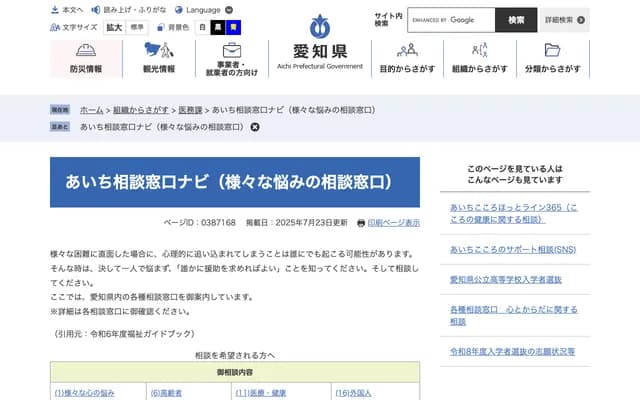This screenshot has height=400, width=640.
Task: Select the black background color swatch
Action: (218, 27)
